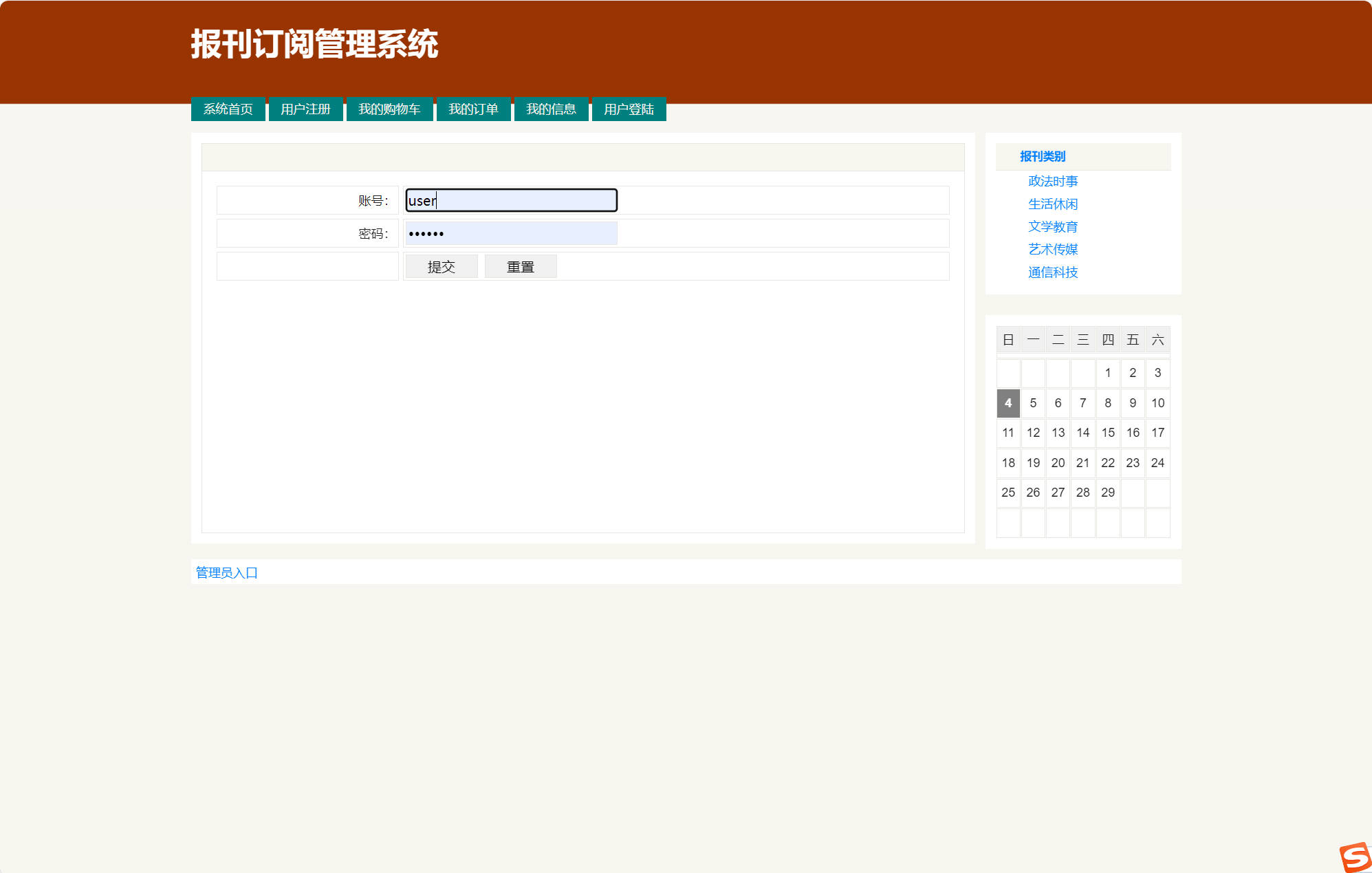
Task: Browse the 政法时事 category
Action: tap(1053, 181)
